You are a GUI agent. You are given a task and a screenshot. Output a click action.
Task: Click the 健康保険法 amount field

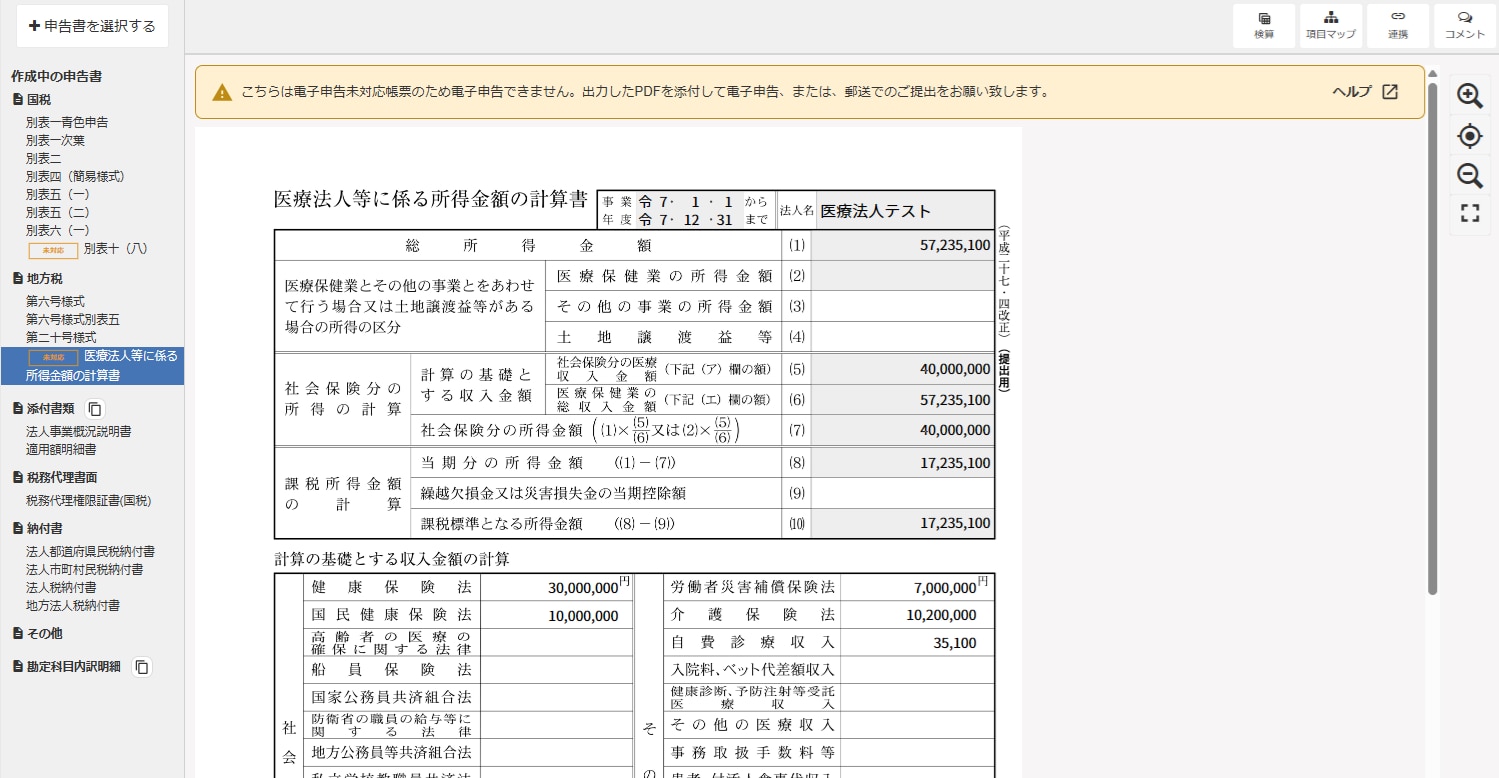coord(557,588)
